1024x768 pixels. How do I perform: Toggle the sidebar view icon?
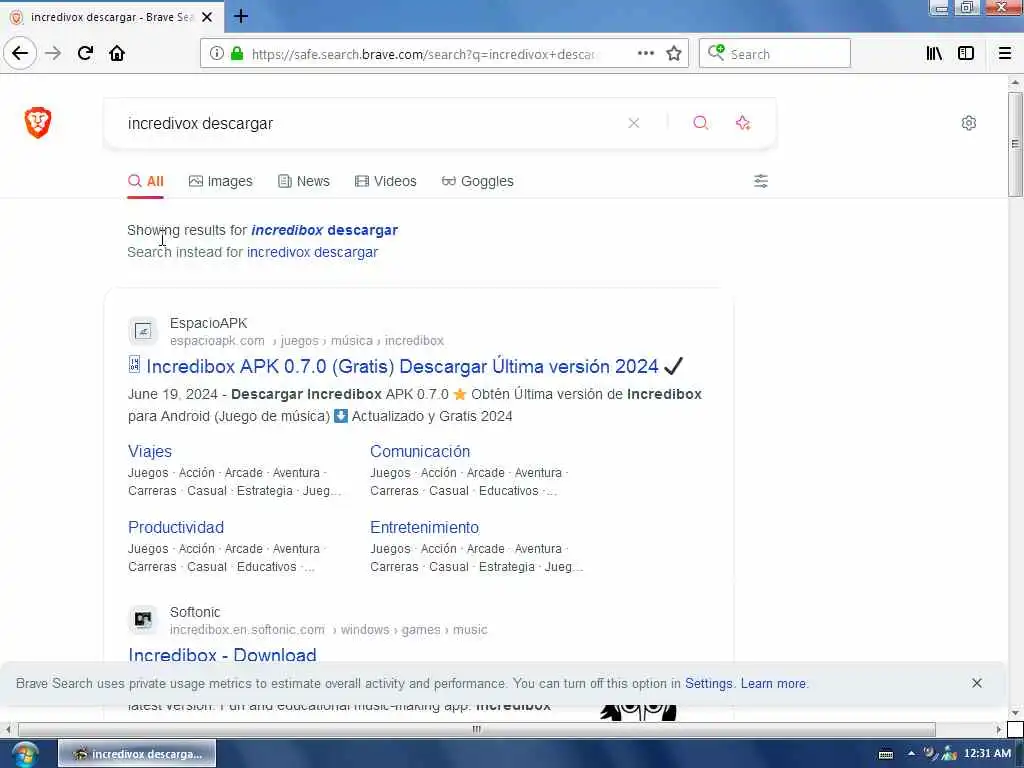tap(966, 54)
